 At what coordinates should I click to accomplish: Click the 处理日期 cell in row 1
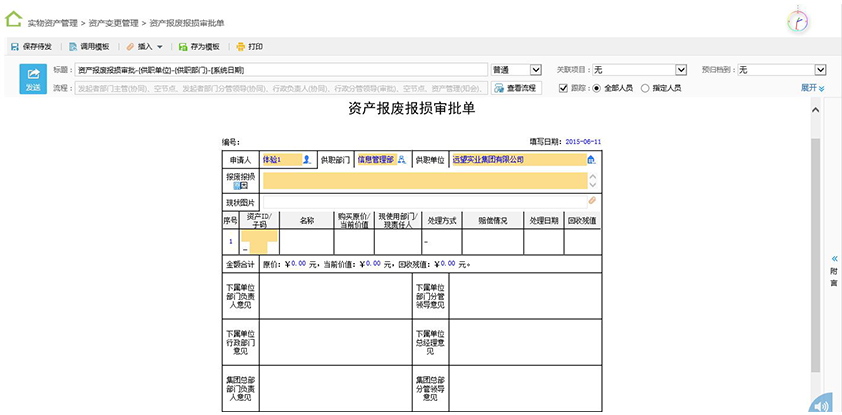(544, 242)
